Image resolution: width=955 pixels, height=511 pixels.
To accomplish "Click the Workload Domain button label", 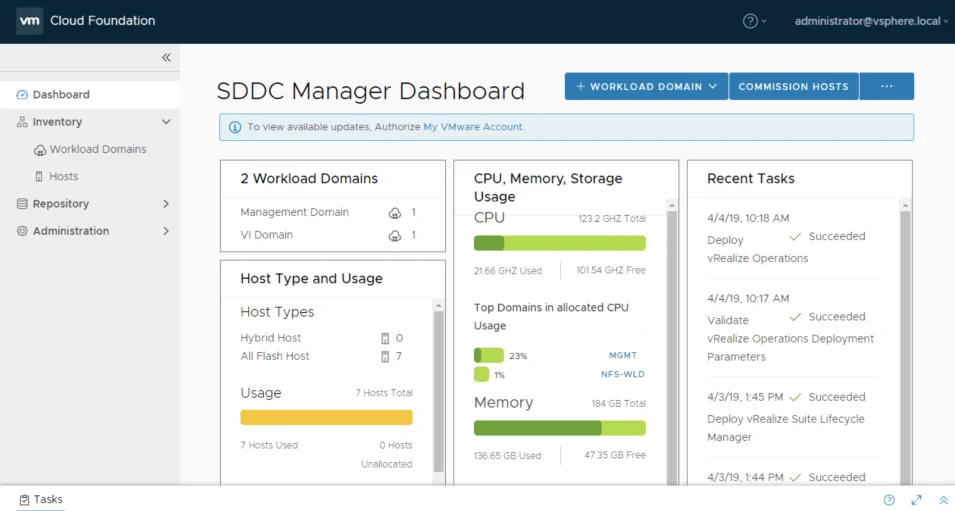I will [x=646, y=86].
